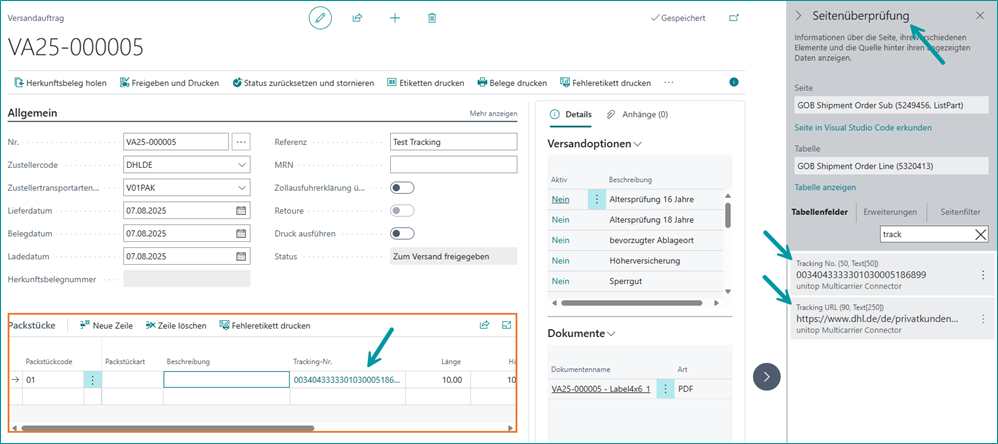Click Beschreibung cell in Packstücke row 01
Viewport: 998px width, 444px height.
pos(227,380)
